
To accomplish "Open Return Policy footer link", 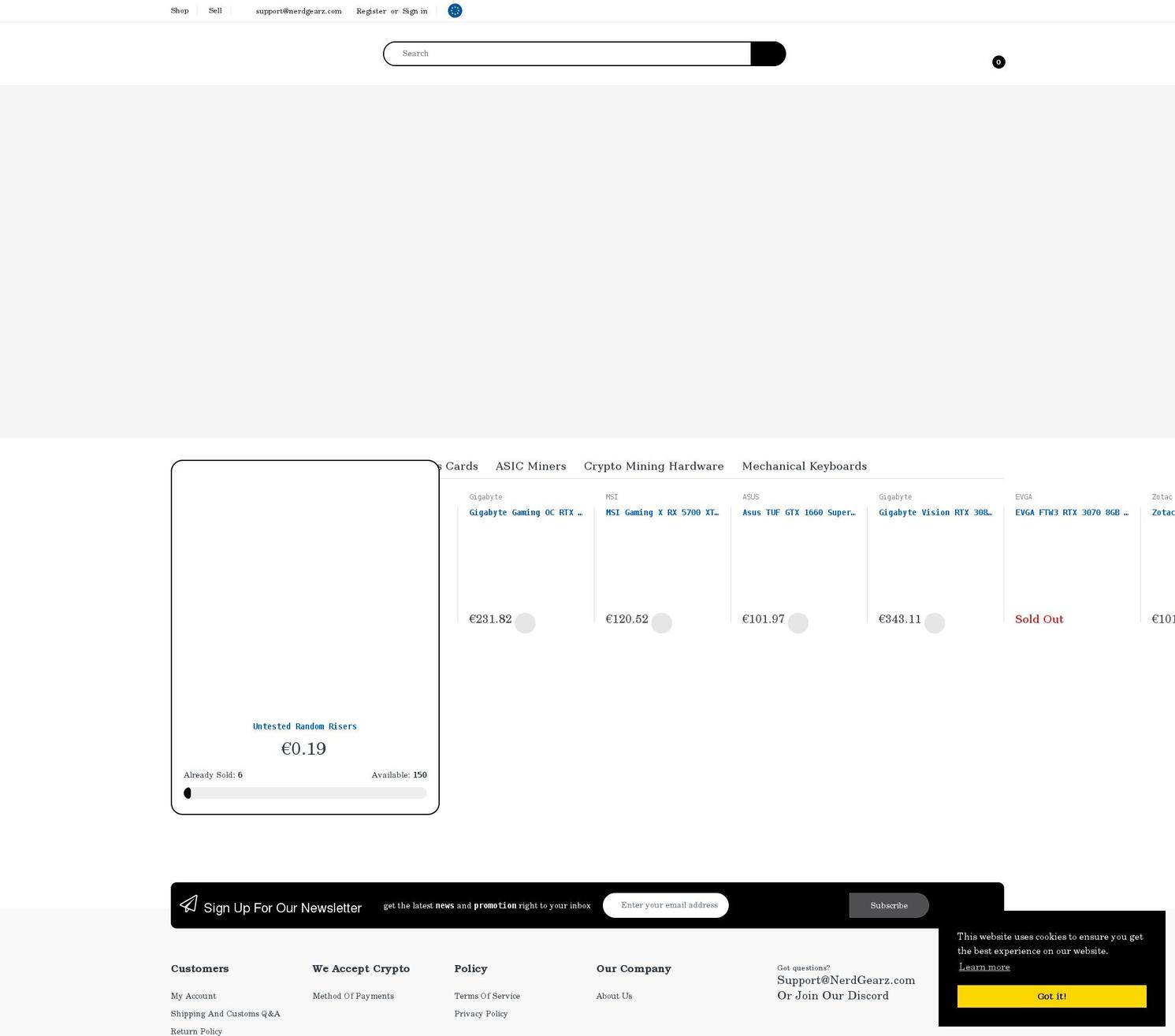I will tap(196, 1031).
